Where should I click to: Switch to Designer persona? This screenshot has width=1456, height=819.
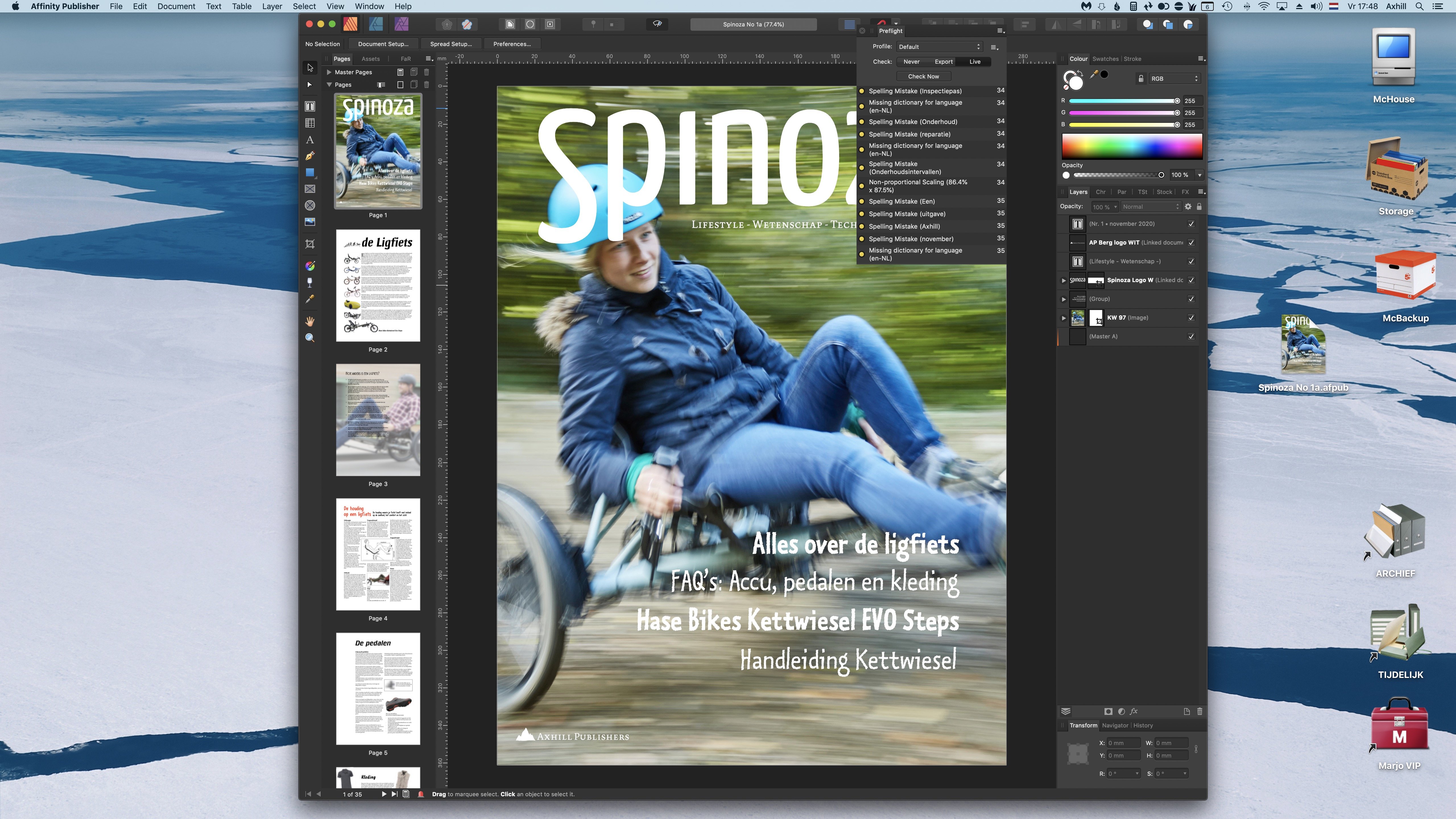pyautogui.click(x=376, y=24)
